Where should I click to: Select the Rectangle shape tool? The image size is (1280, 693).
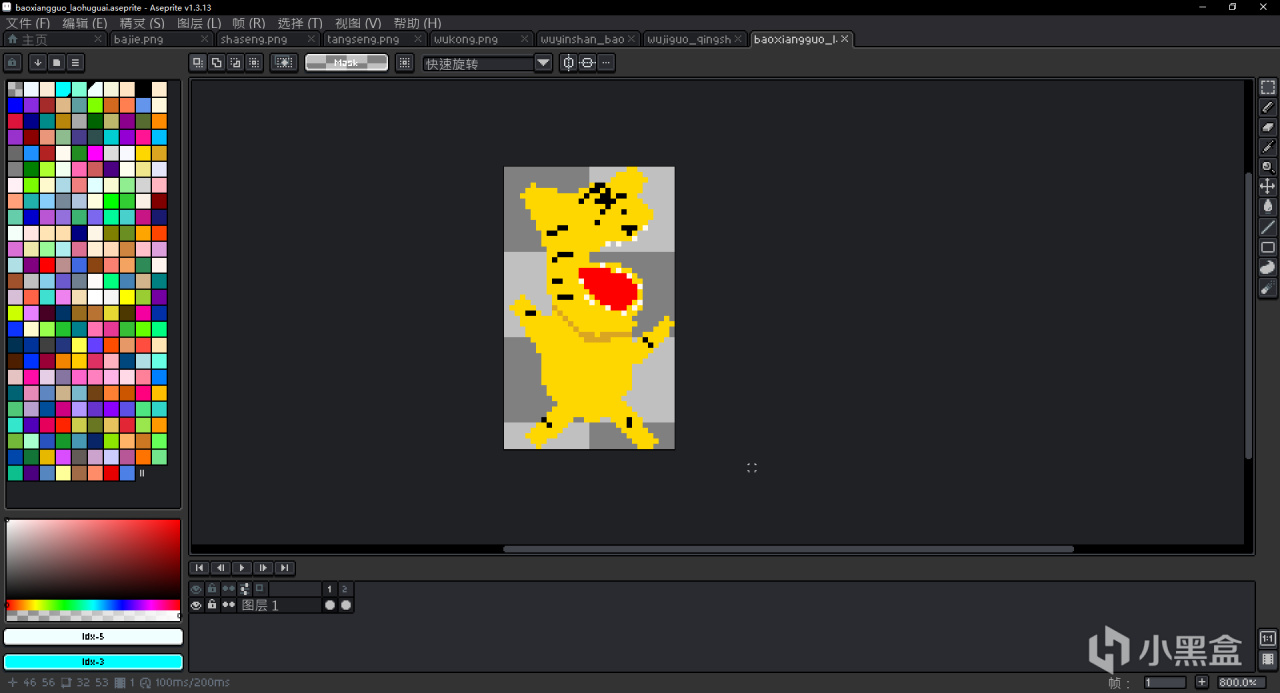[1267, 247]
